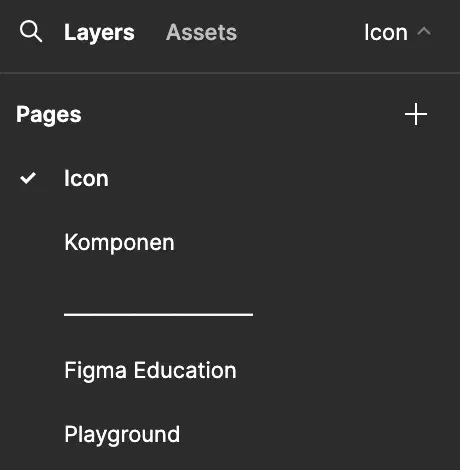Screen dimensions: 460x470
Task: Select the divider line page entry
Action: 158,314
